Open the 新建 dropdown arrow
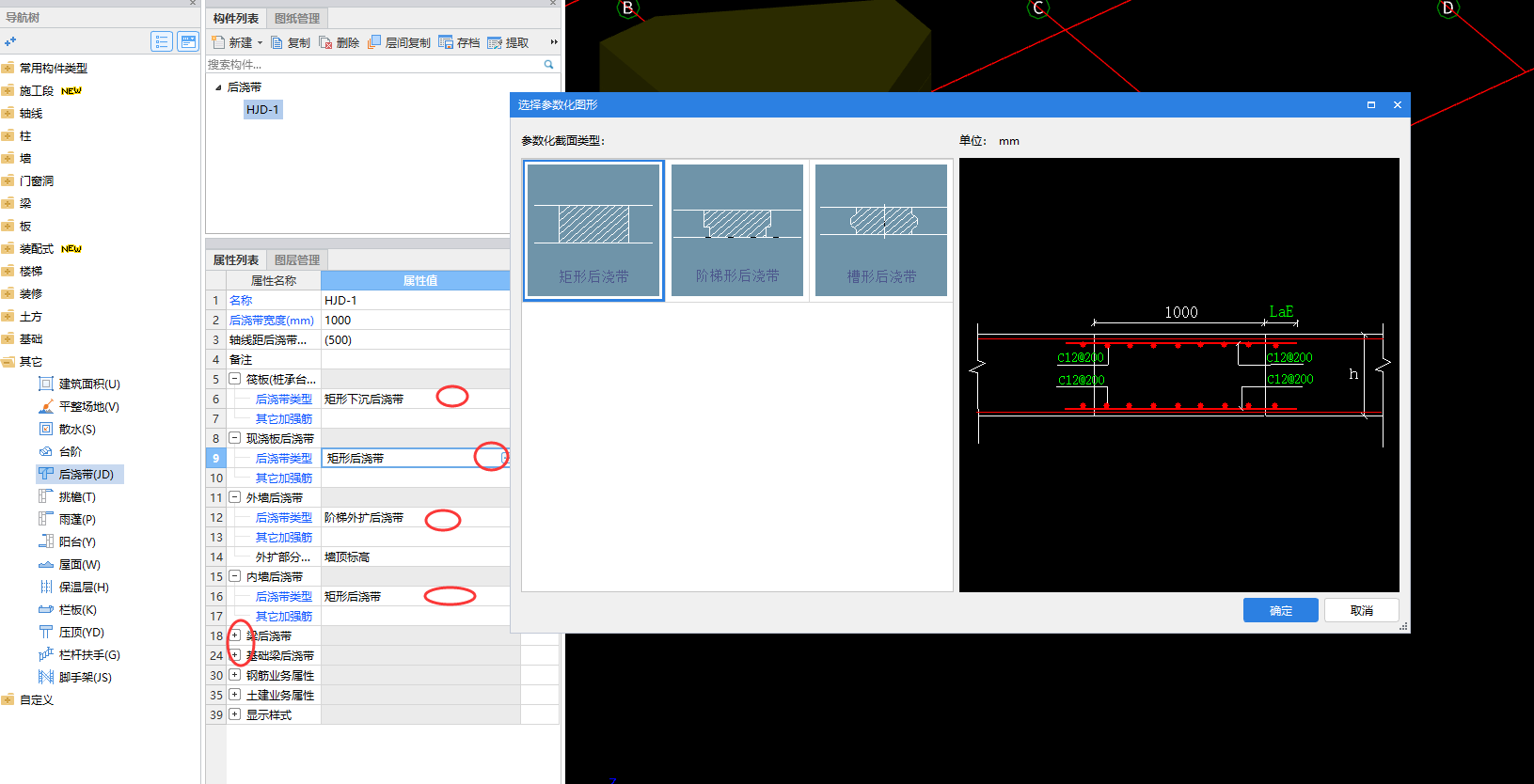The width and height of the screenshot is (1534, 784). coord(261,42)
